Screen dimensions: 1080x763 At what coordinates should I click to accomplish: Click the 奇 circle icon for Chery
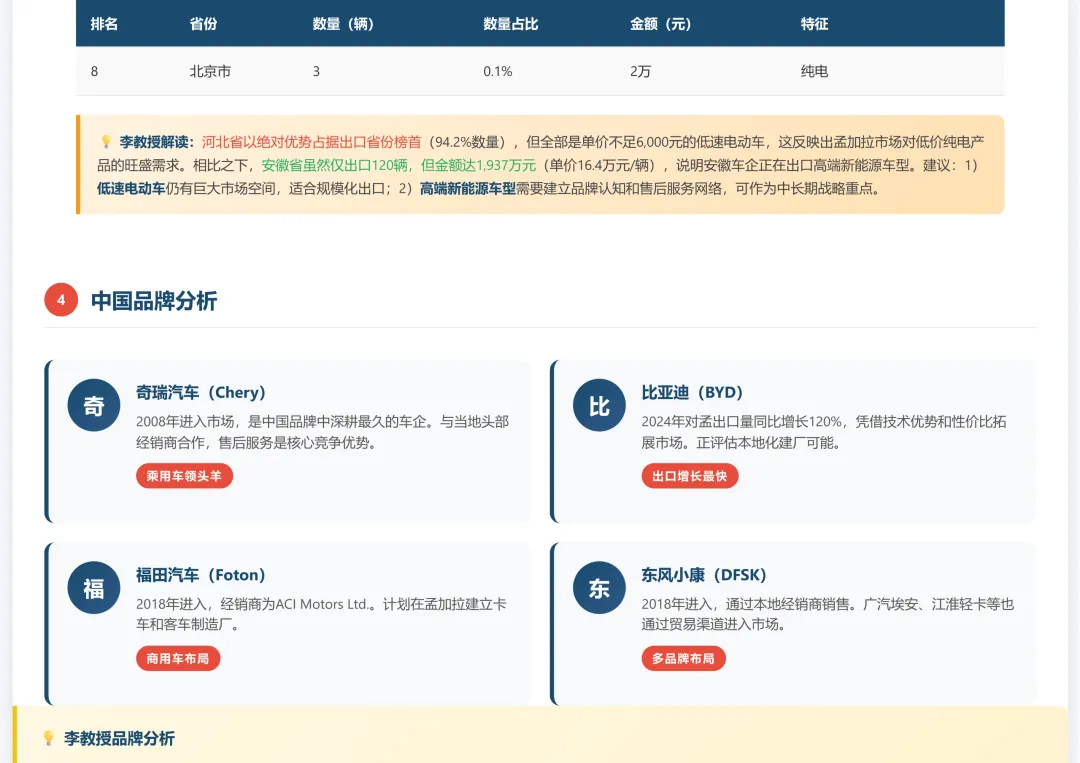[x=94, y=406]
